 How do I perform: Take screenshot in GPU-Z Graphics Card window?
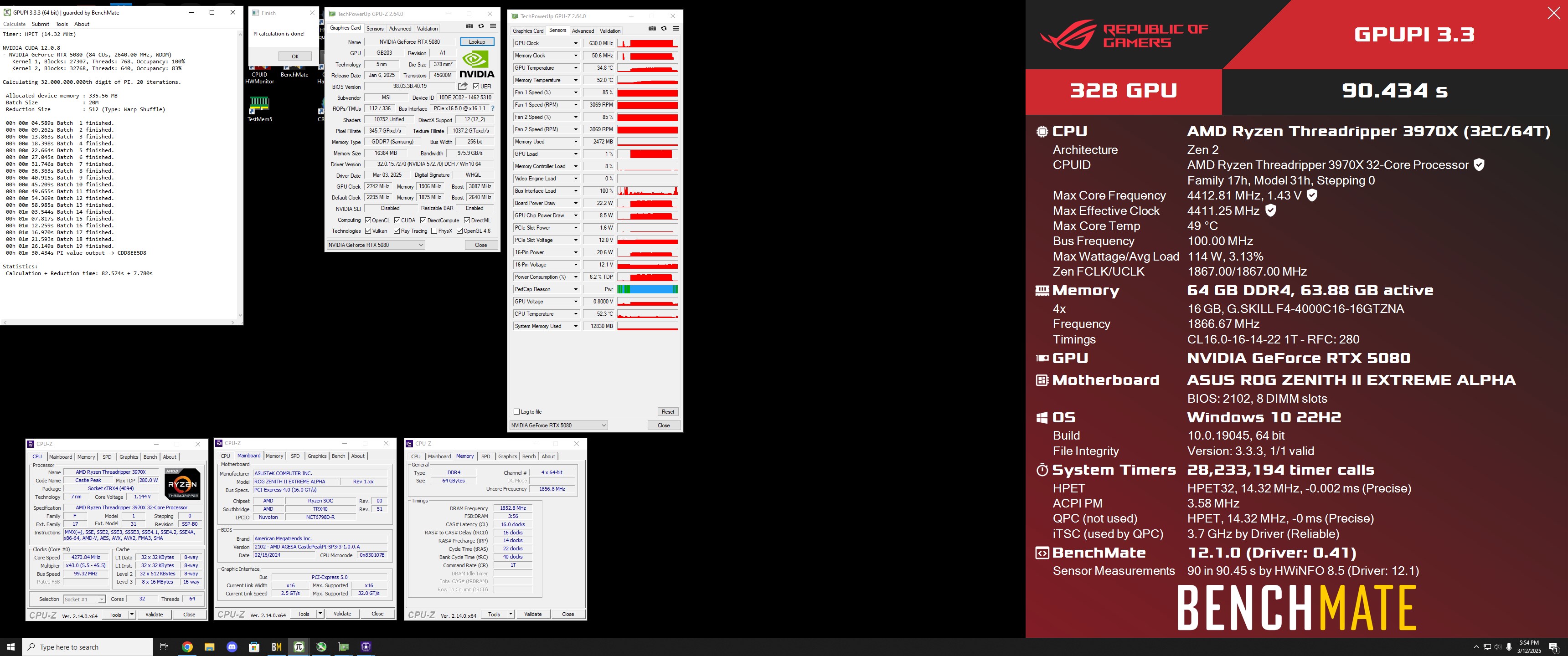tap(469, 26)
